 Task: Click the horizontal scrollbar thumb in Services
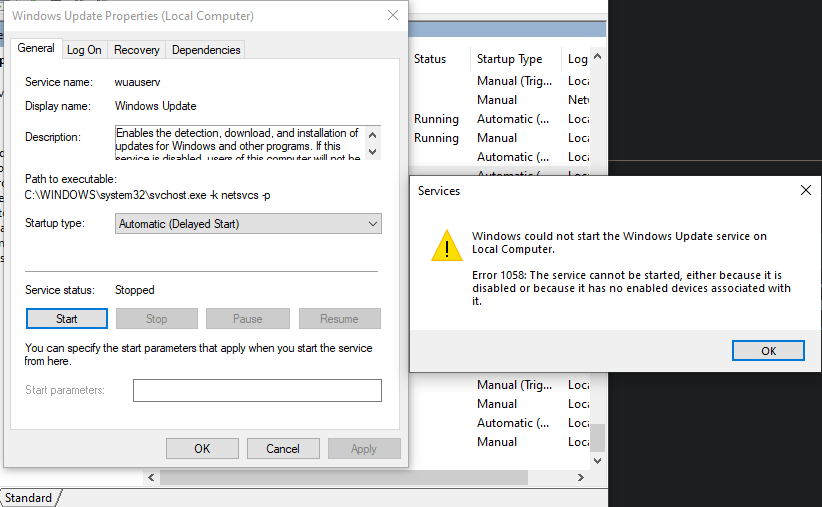coord(344,477)
